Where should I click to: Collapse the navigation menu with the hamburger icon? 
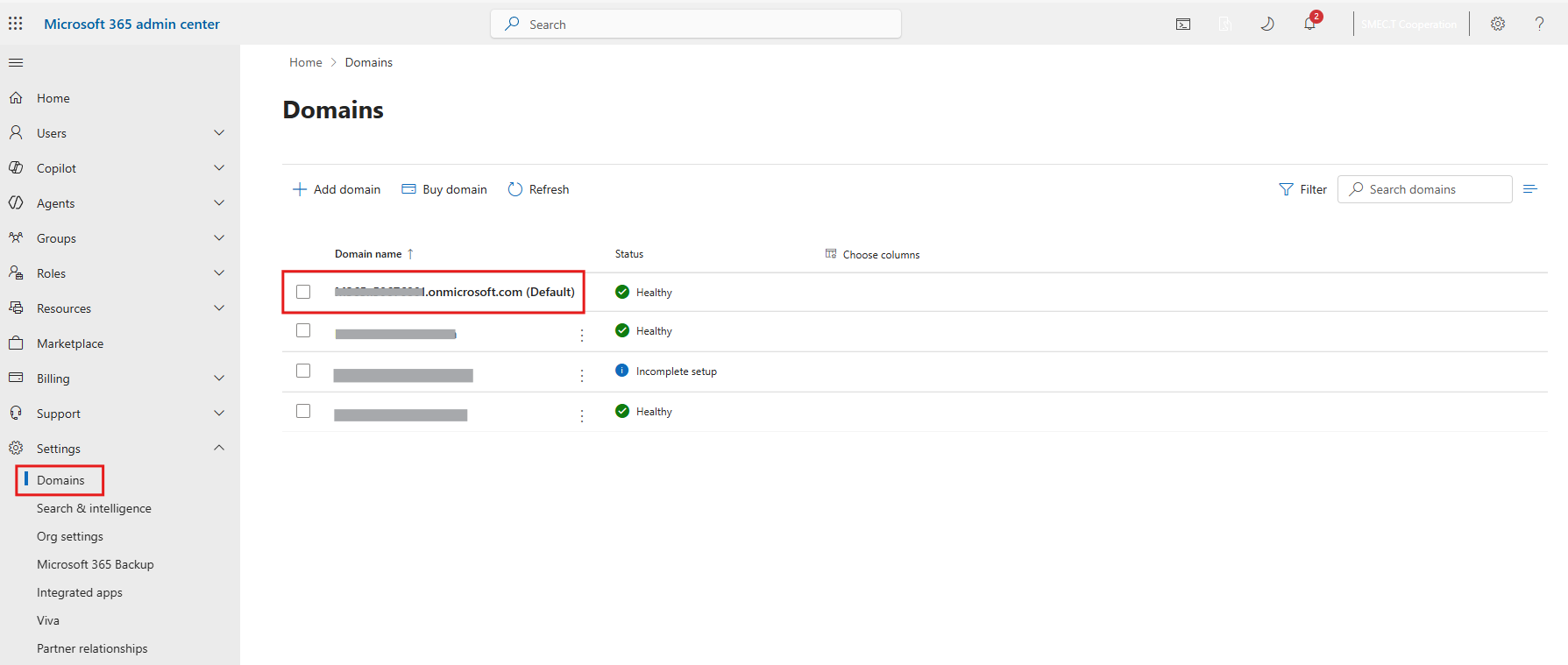16,62
